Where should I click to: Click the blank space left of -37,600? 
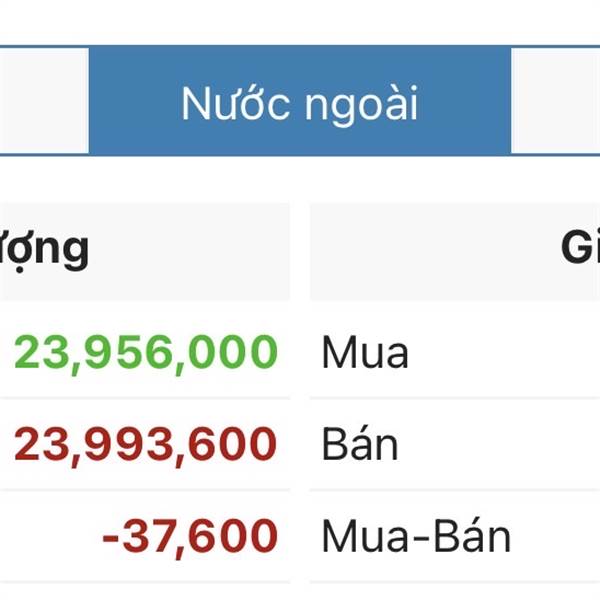[x=50, y=536]
